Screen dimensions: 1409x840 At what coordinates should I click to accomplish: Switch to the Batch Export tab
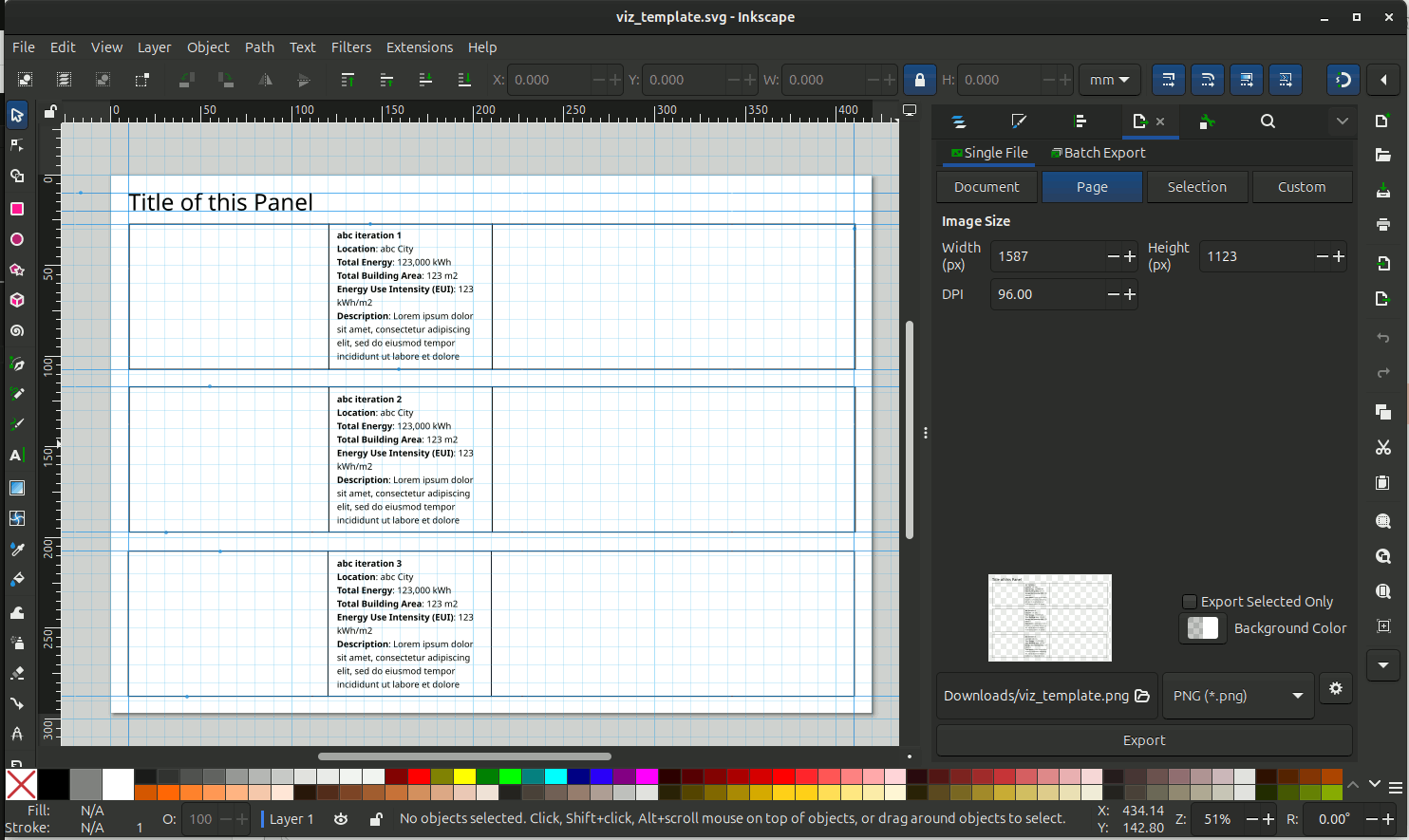click(x=1098, y=153)
